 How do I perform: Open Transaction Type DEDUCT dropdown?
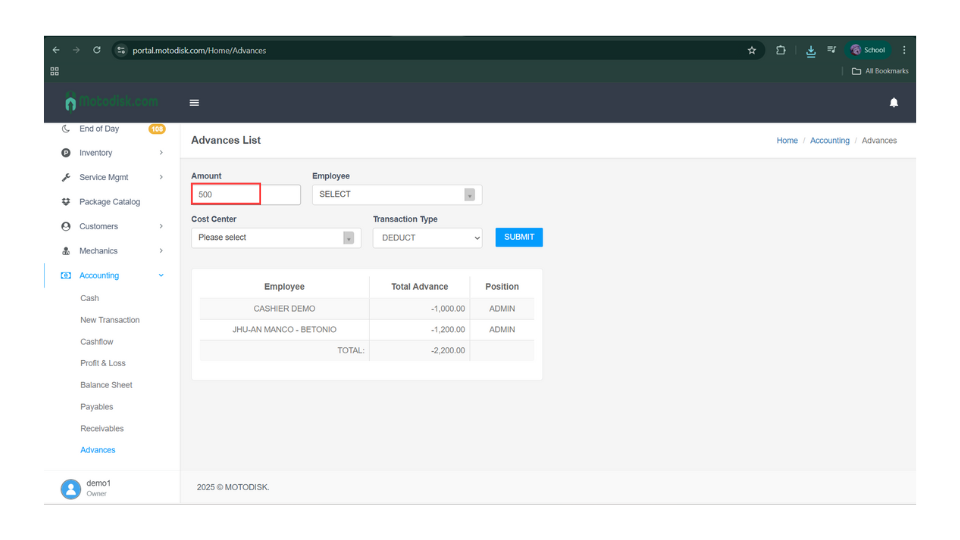[428, 238]
